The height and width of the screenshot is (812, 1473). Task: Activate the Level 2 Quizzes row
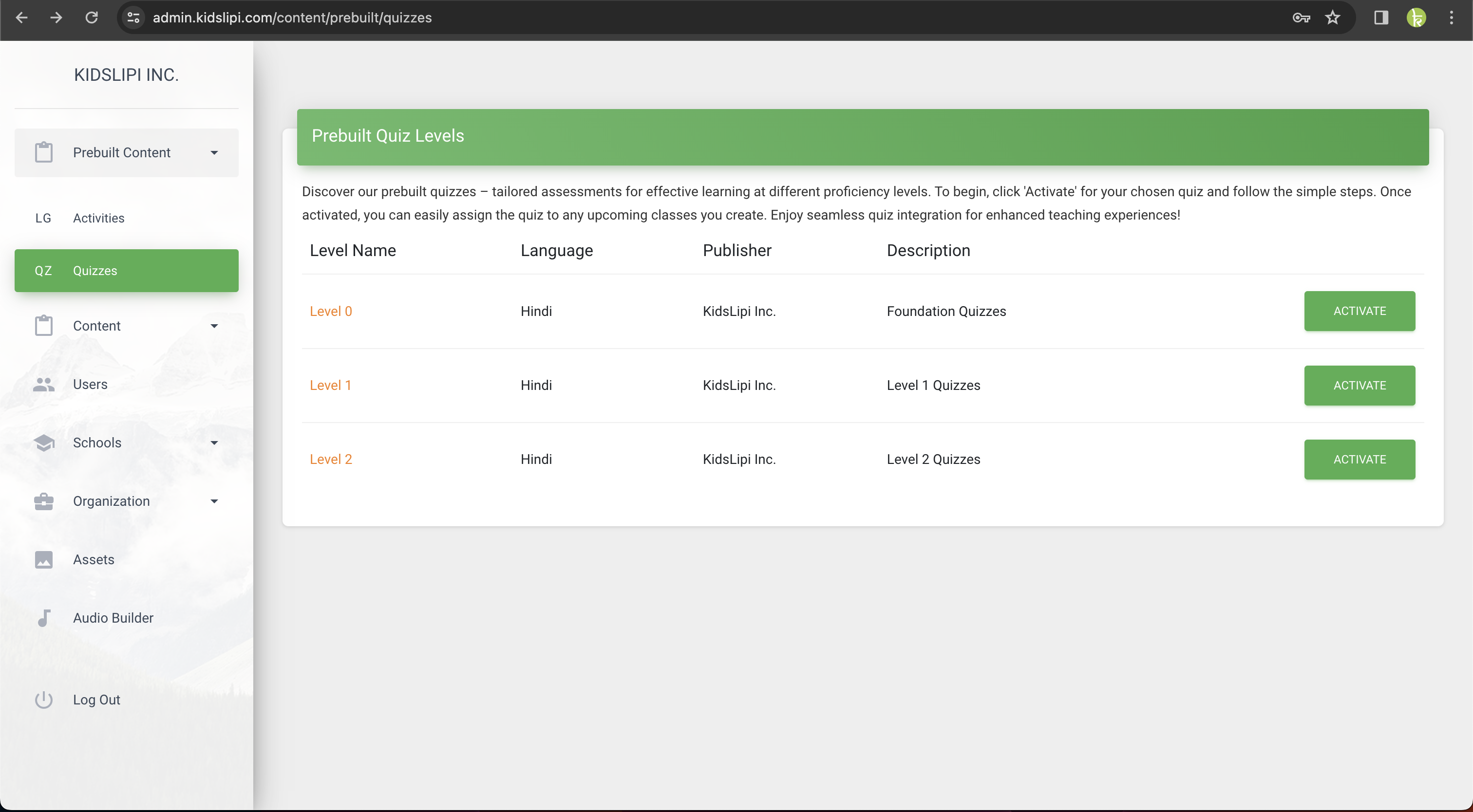click(1359, 459)
